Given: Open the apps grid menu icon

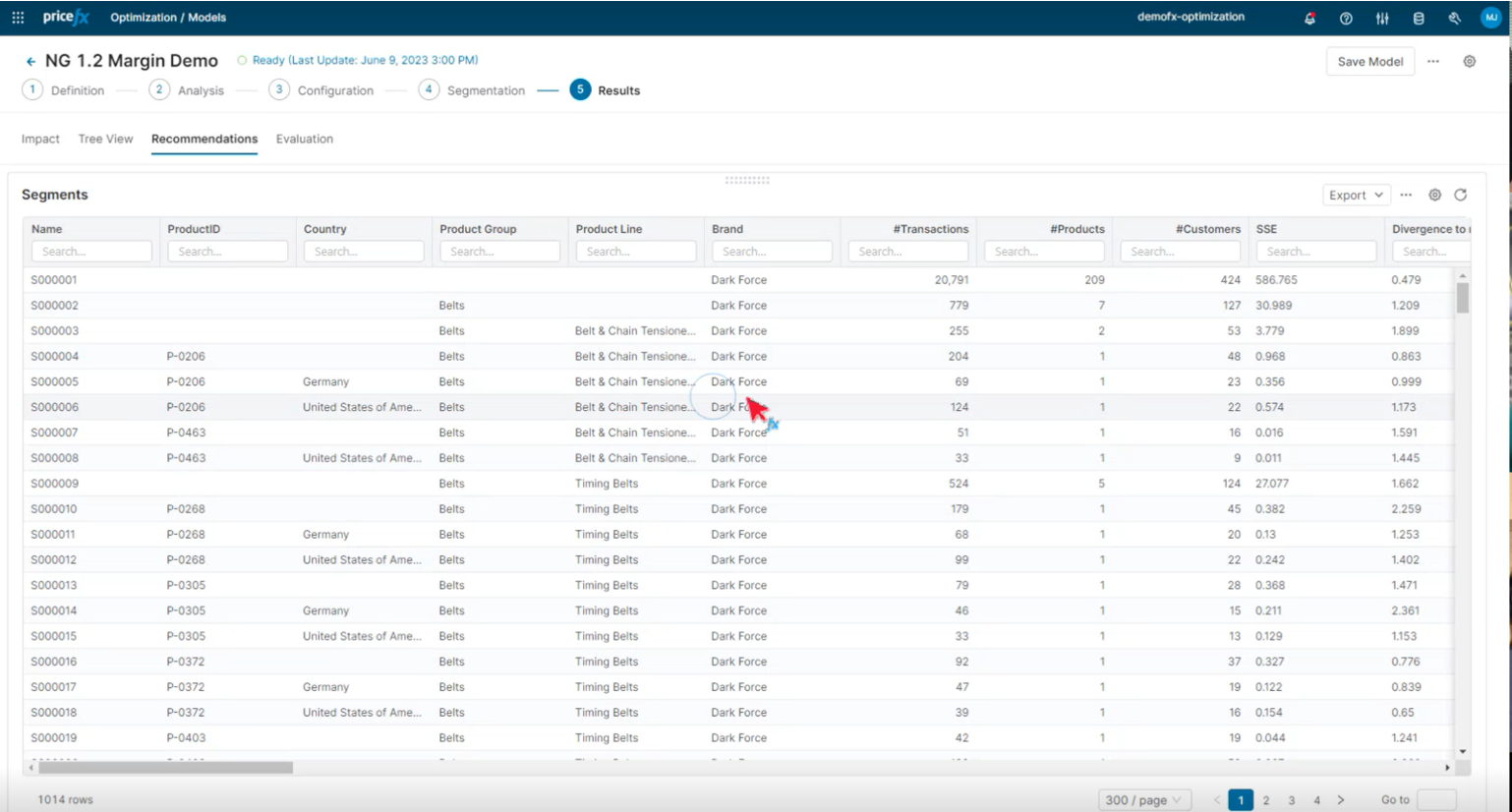Looking at the screenshot, I should click(x=18, y=18).
